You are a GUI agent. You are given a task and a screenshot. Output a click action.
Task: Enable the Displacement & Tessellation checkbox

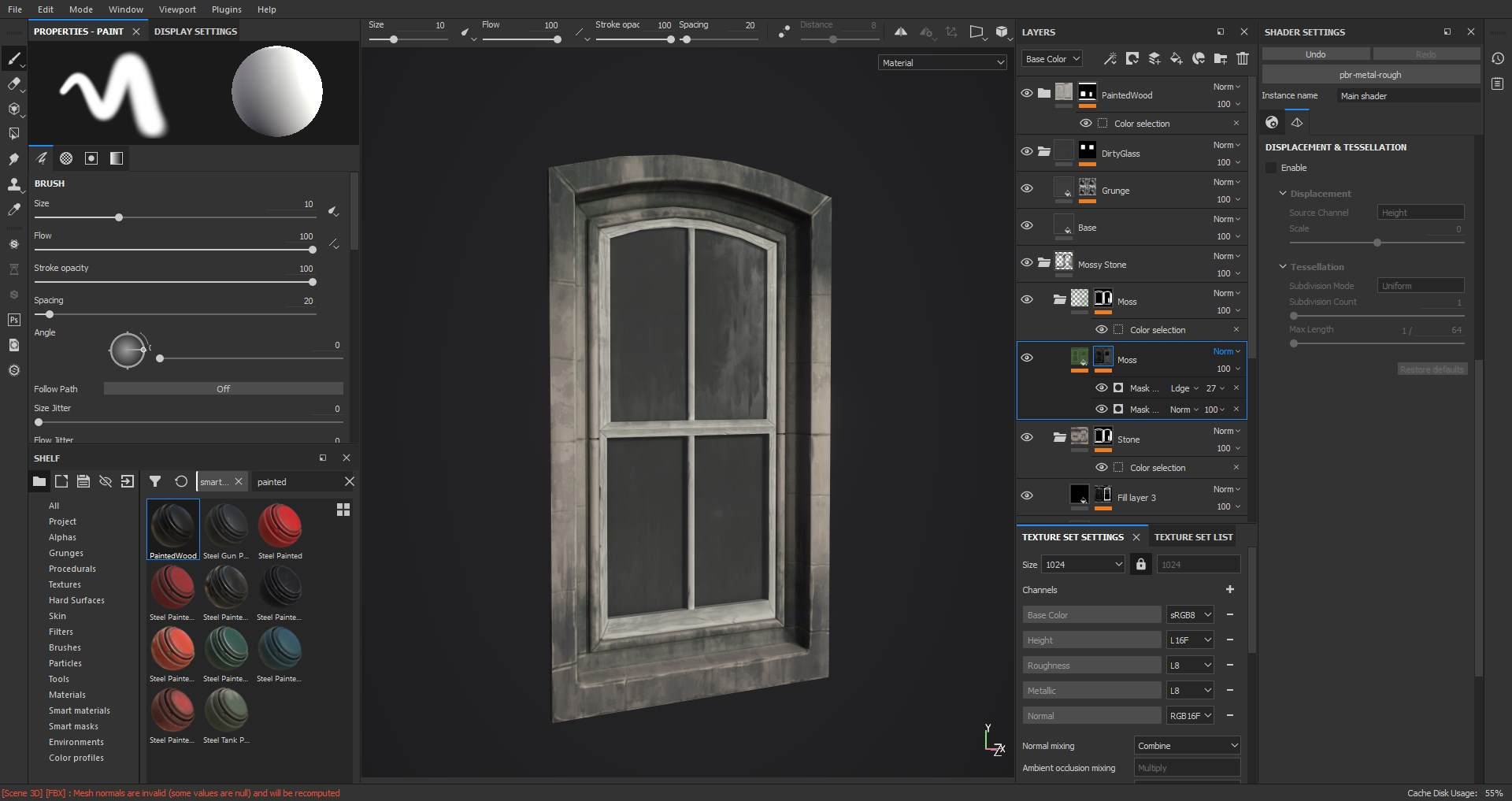tap(1271, 168)
